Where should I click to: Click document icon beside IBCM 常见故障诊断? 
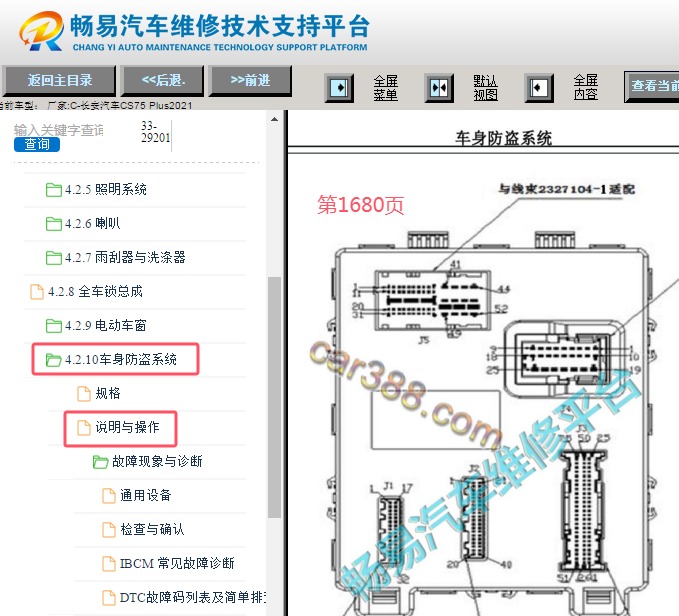coord(109,564)
